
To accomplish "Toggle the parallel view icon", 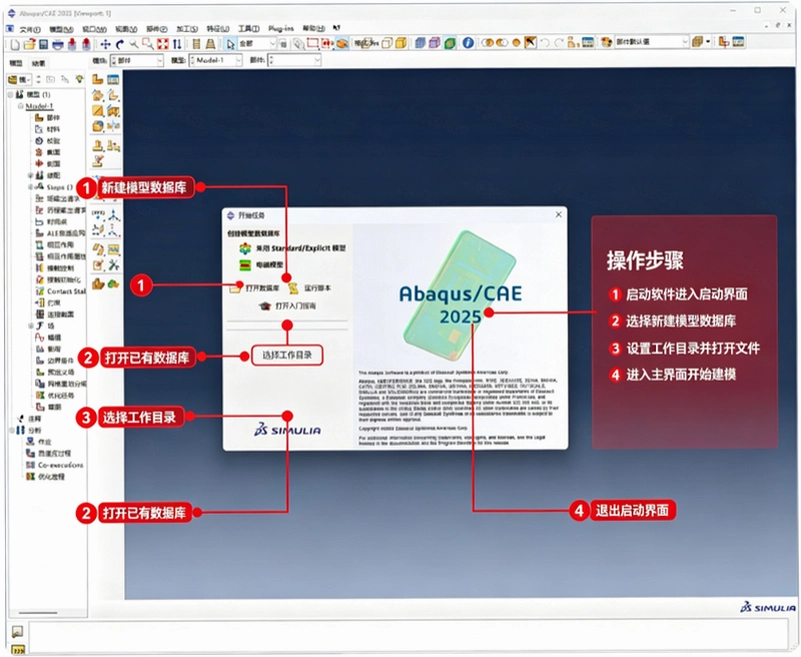I will coord(197,44).
